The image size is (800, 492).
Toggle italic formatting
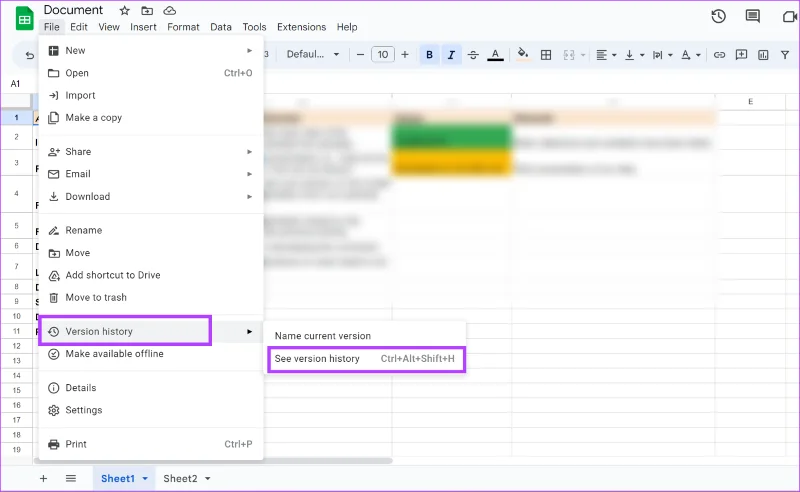[451, 55]
